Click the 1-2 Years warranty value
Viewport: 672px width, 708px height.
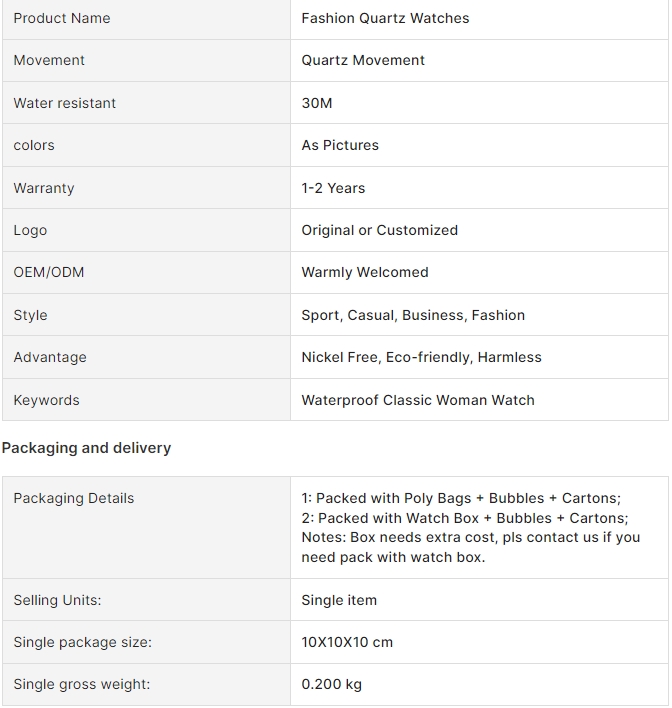333,188
